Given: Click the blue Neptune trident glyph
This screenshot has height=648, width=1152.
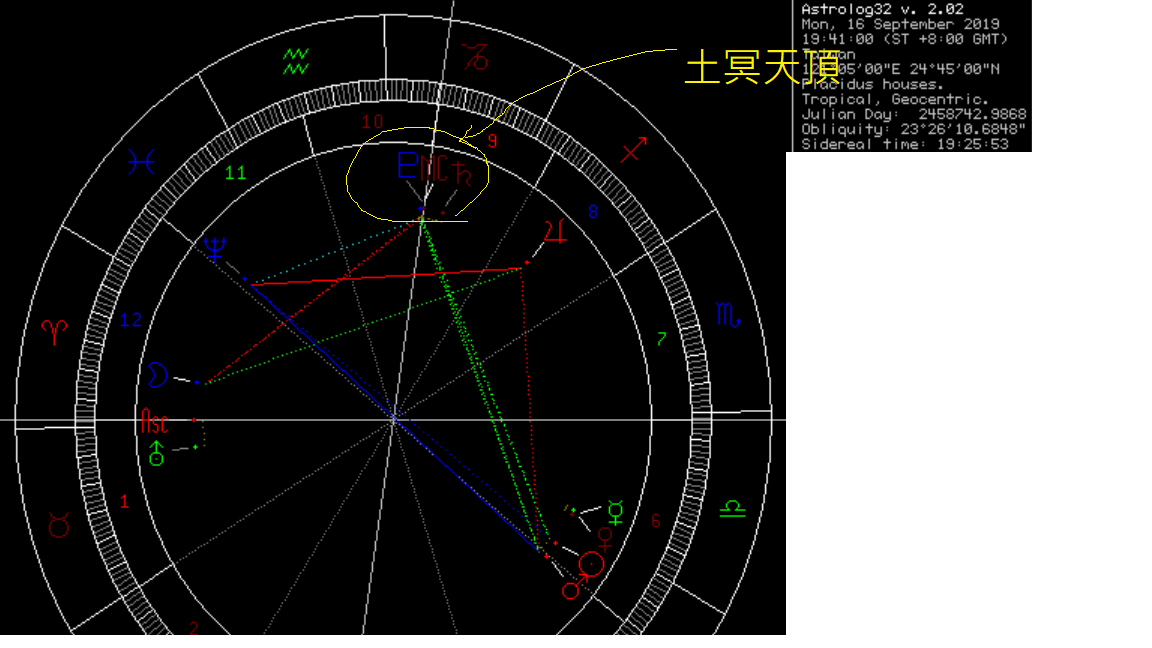Looking at the screenshot, I should 215,249.
